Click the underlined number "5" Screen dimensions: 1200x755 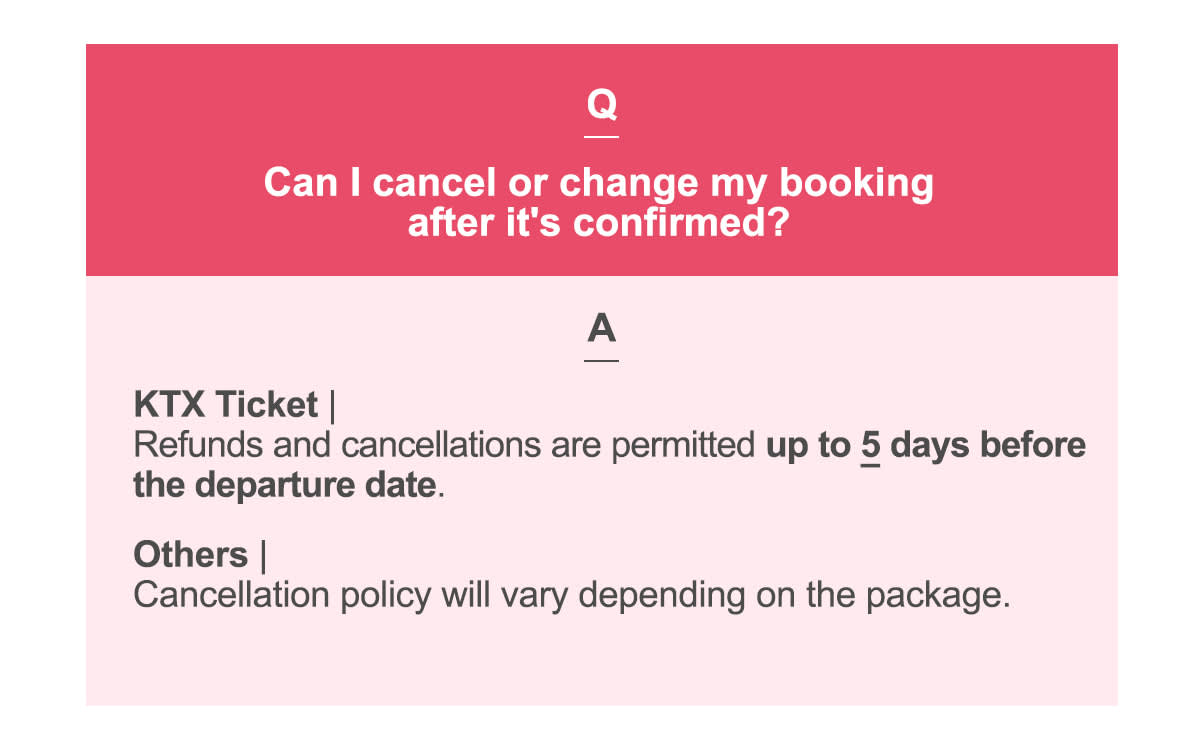tap(870, 445)
